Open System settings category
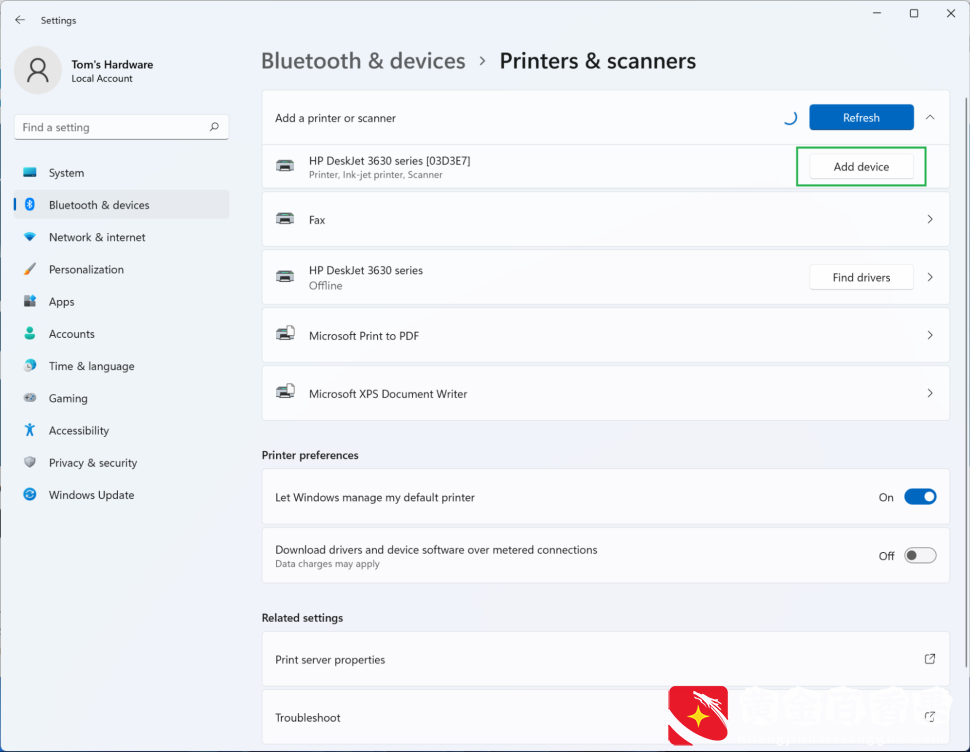This screenshot has height=752, width=970. point(121,173)
